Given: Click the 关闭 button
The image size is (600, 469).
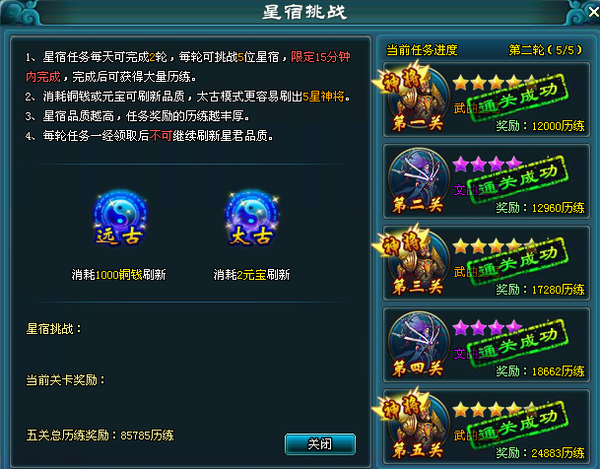Looking at the screenshot, I should point(320,444).
